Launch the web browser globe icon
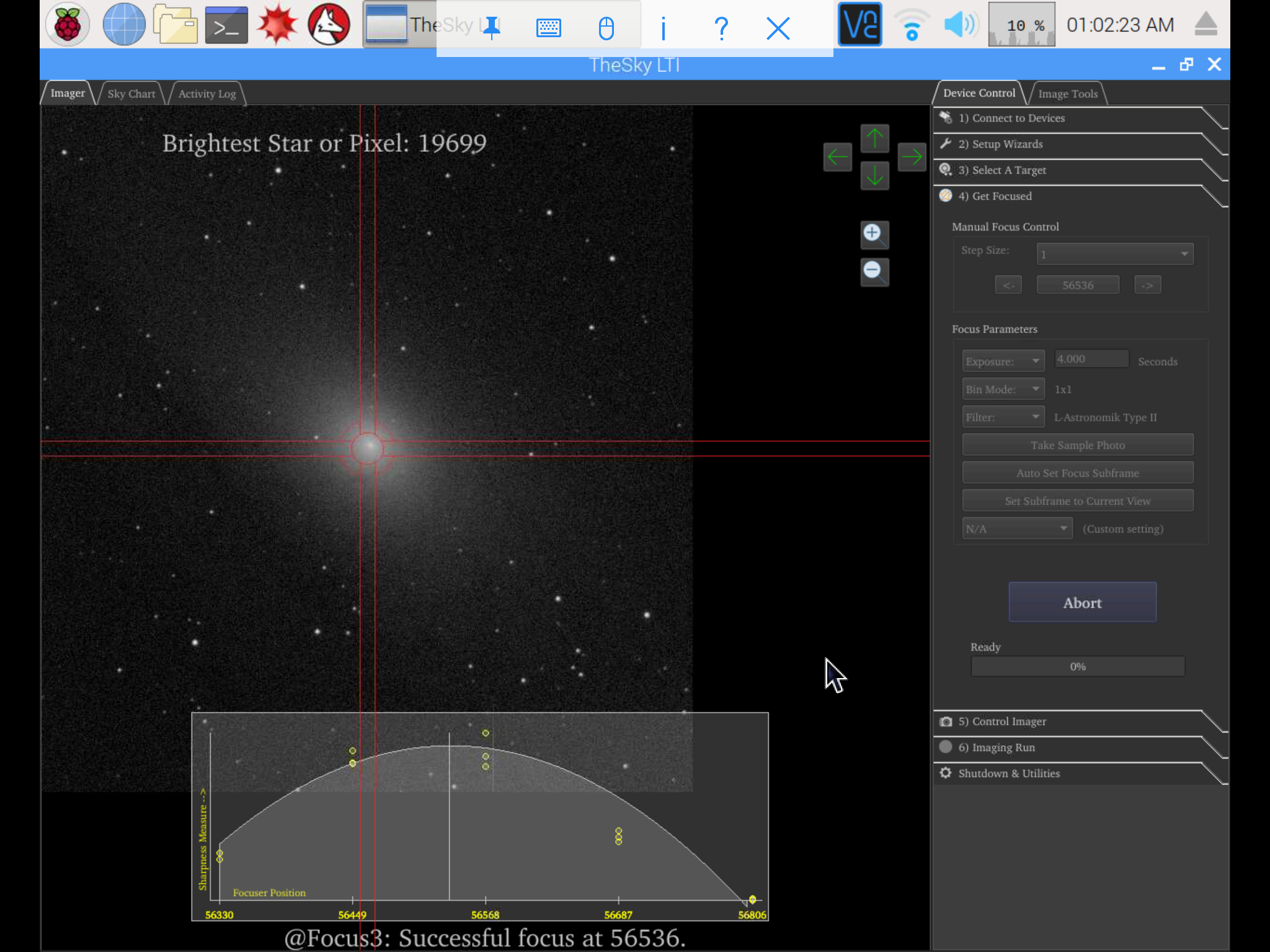Image resolution: width=1270 pixels, height=952 pixels. coord(123,25)
